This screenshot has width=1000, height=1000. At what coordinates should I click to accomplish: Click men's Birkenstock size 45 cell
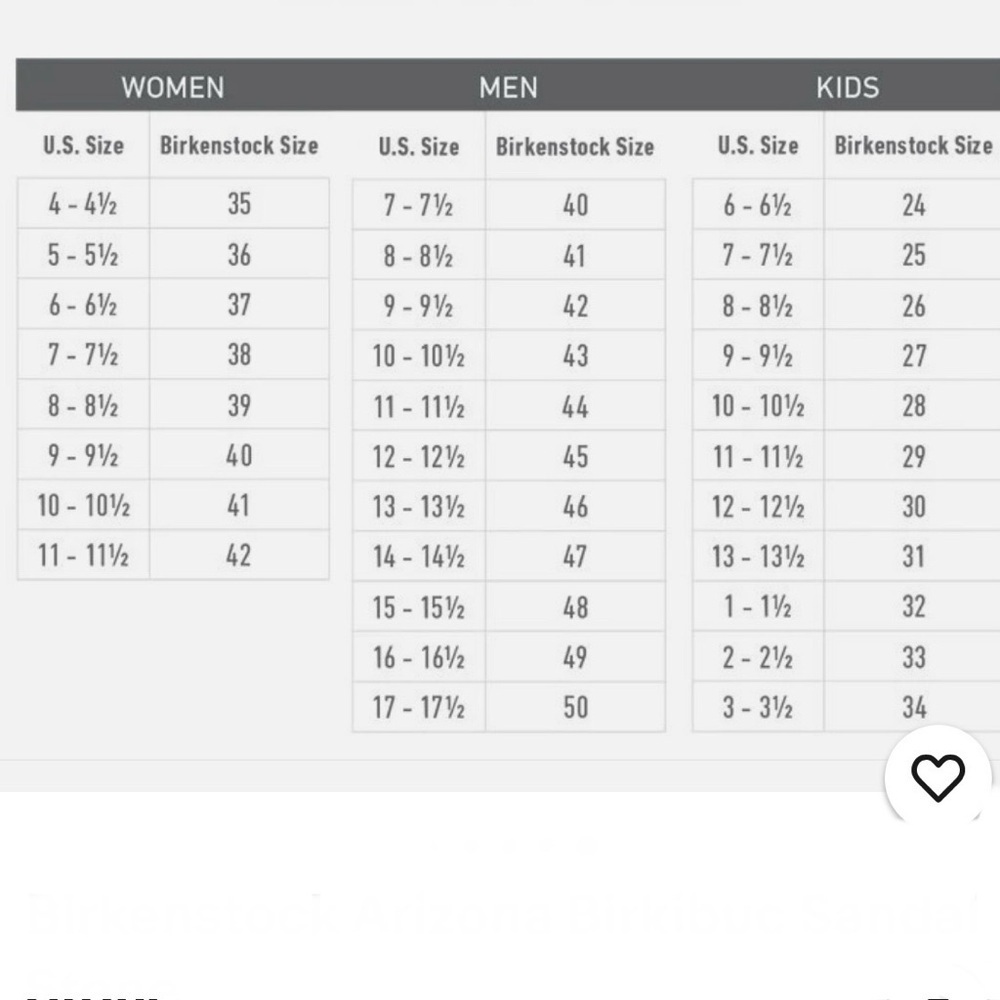[575, 457]
